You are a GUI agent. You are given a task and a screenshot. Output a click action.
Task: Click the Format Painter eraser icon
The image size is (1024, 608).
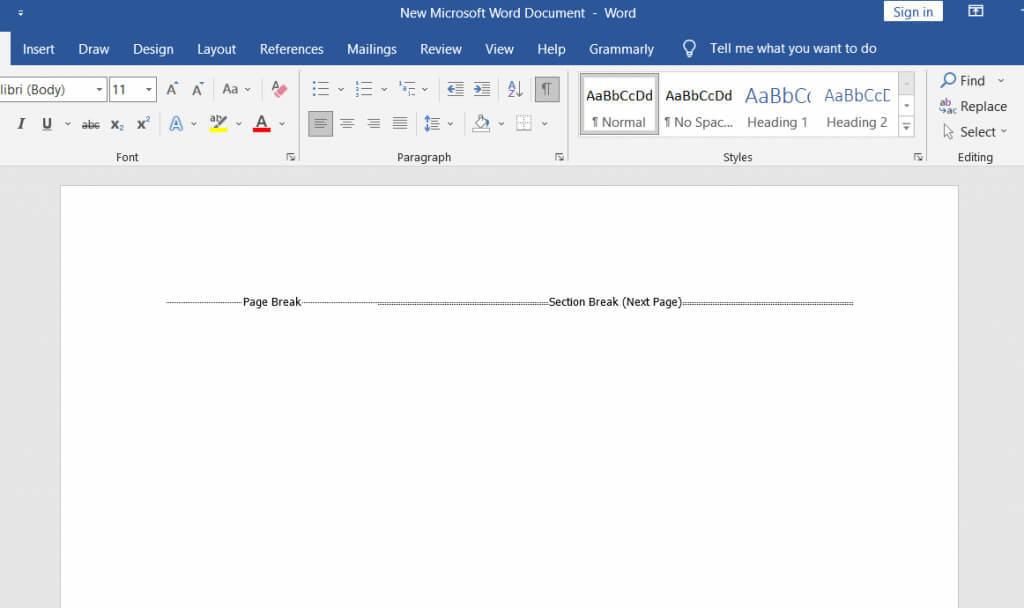pos(279,89)
